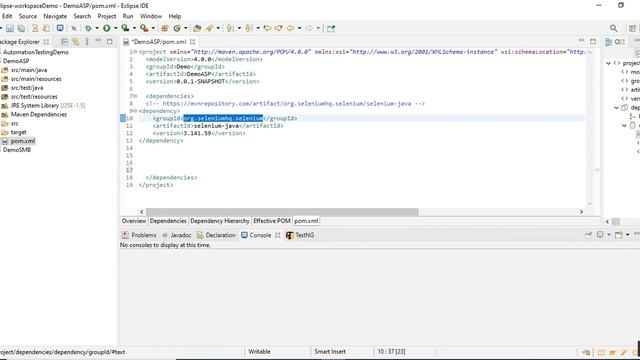Open the Problems view tab
640x360 pixels.
coord(139,235)
